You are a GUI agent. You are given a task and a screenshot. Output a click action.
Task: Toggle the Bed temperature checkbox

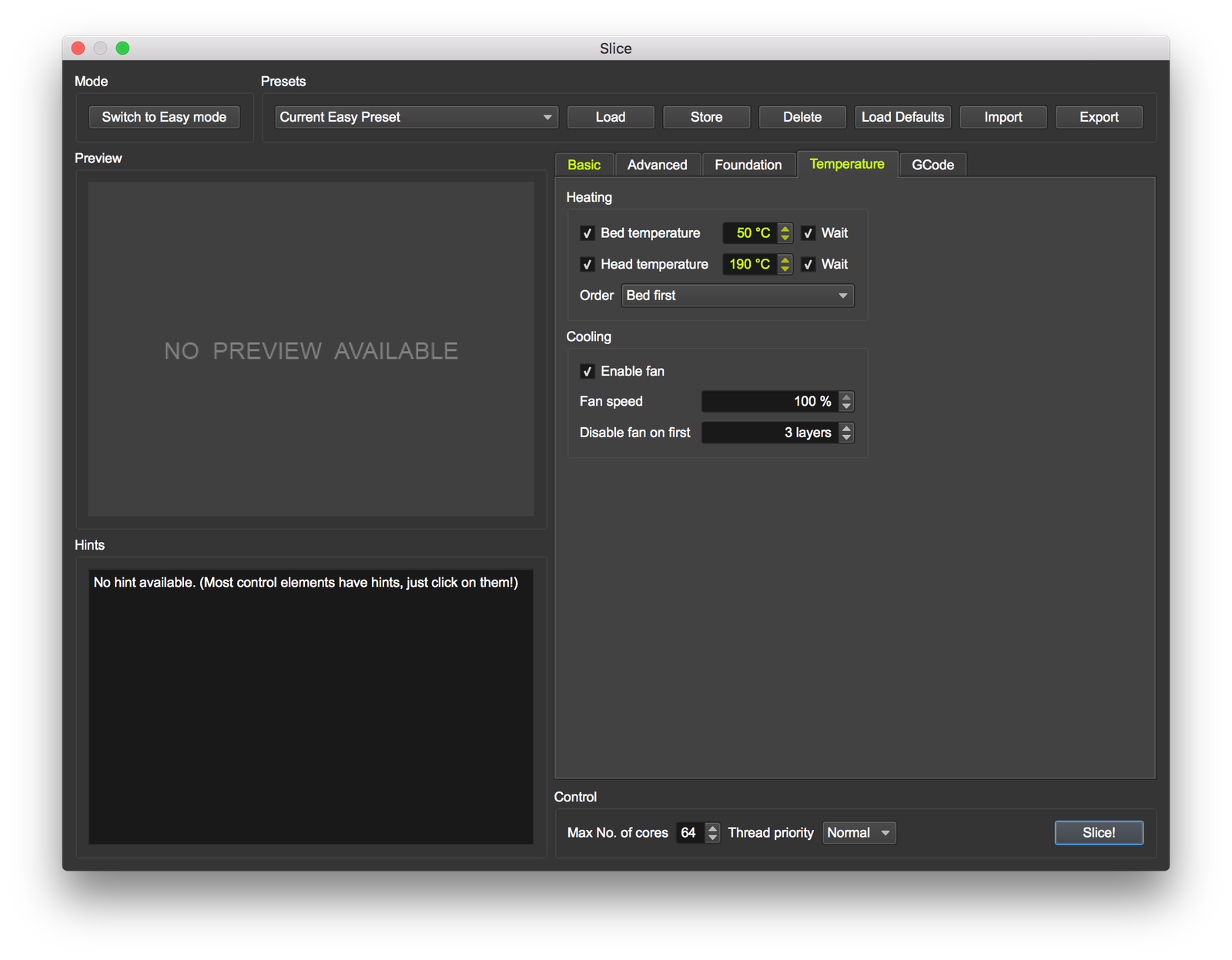coord(588,233)
